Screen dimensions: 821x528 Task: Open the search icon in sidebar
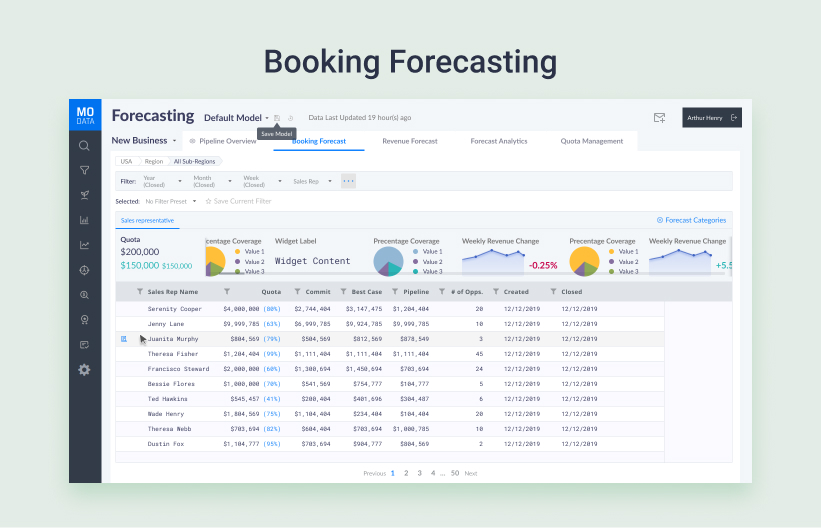point(84,146)
